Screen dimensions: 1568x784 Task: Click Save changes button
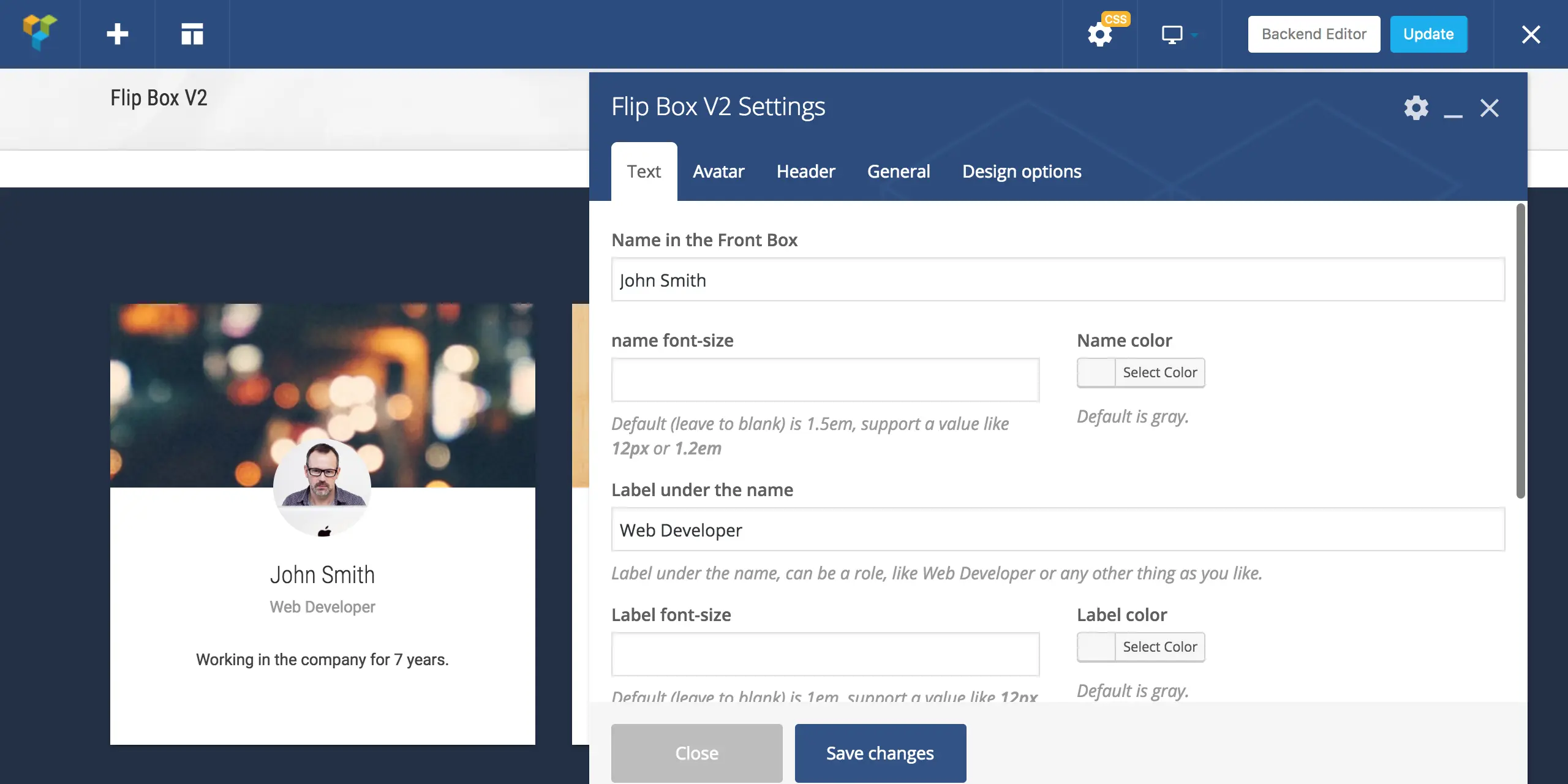(880, 753)
